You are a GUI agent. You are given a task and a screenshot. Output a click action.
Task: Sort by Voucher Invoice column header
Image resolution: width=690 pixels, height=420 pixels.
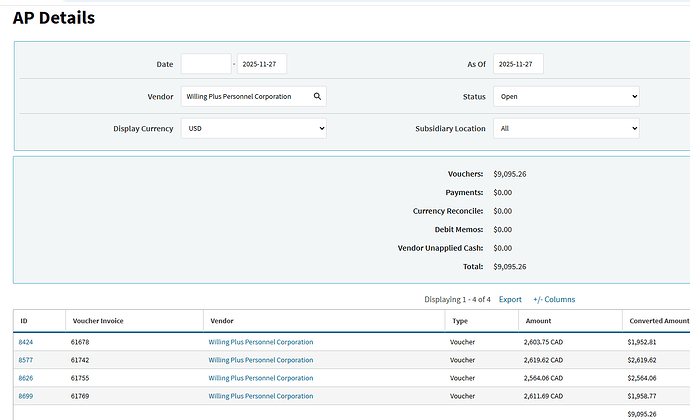coord(97,321)
